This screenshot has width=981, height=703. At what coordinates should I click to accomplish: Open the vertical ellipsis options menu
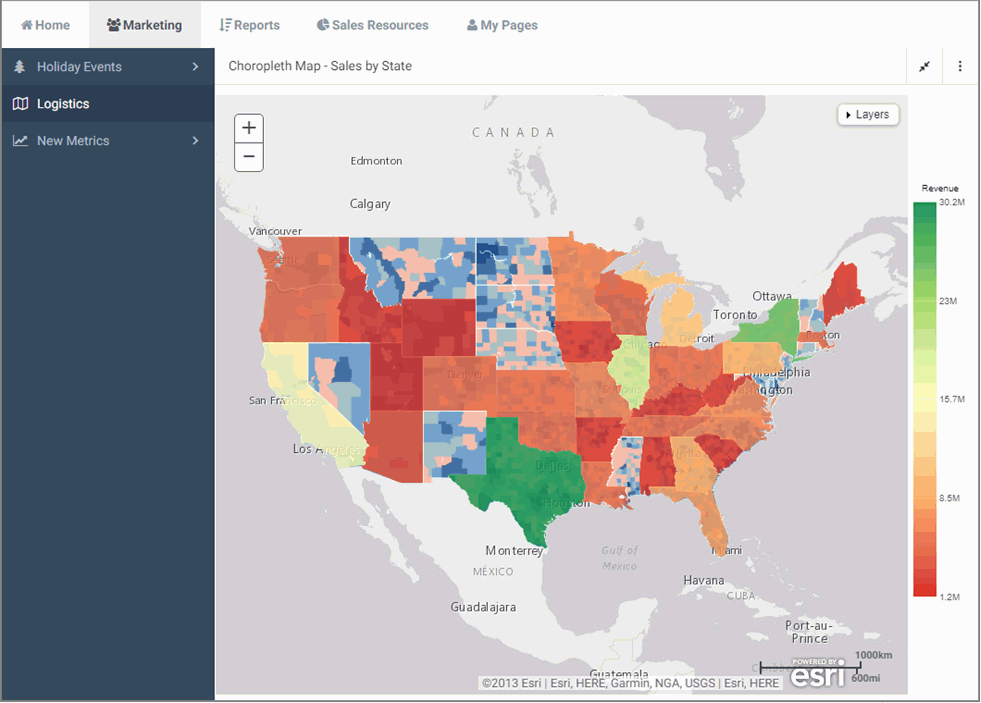click(960, 66)
